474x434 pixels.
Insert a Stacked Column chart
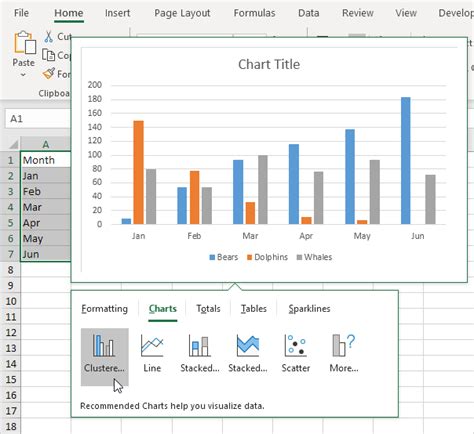click(200, 354)
